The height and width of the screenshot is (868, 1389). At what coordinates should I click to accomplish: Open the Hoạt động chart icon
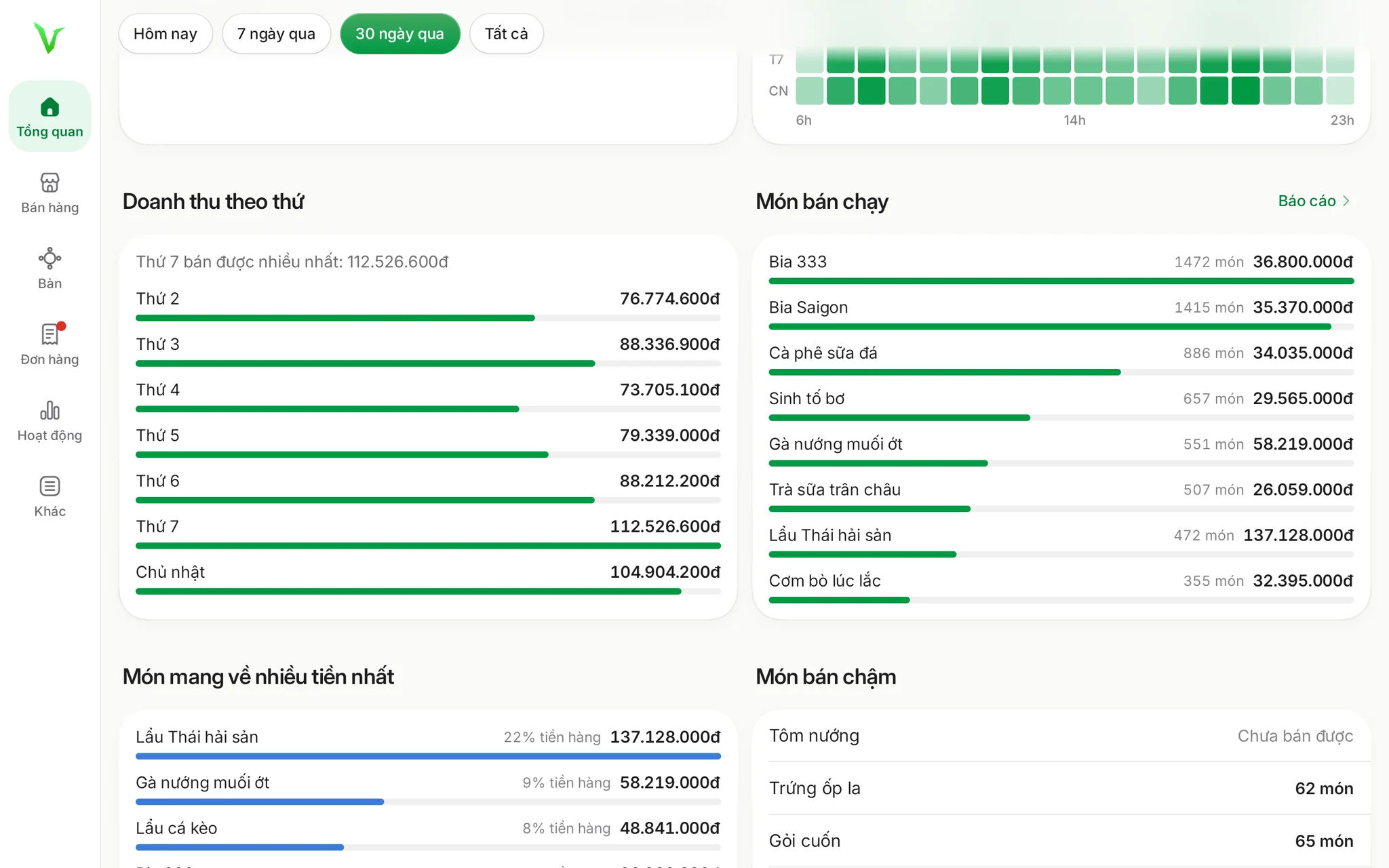click(50, 410)
